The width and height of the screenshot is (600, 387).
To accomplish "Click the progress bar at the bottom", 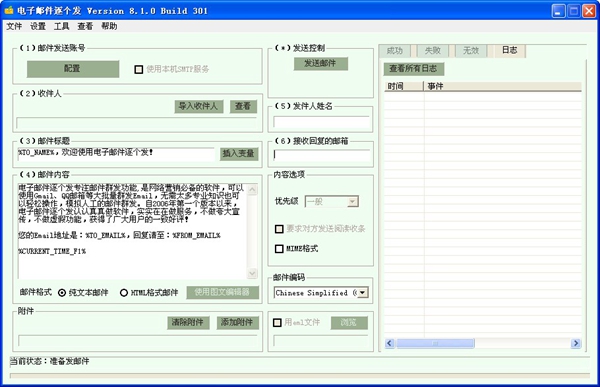I will [x=300, y=376].
